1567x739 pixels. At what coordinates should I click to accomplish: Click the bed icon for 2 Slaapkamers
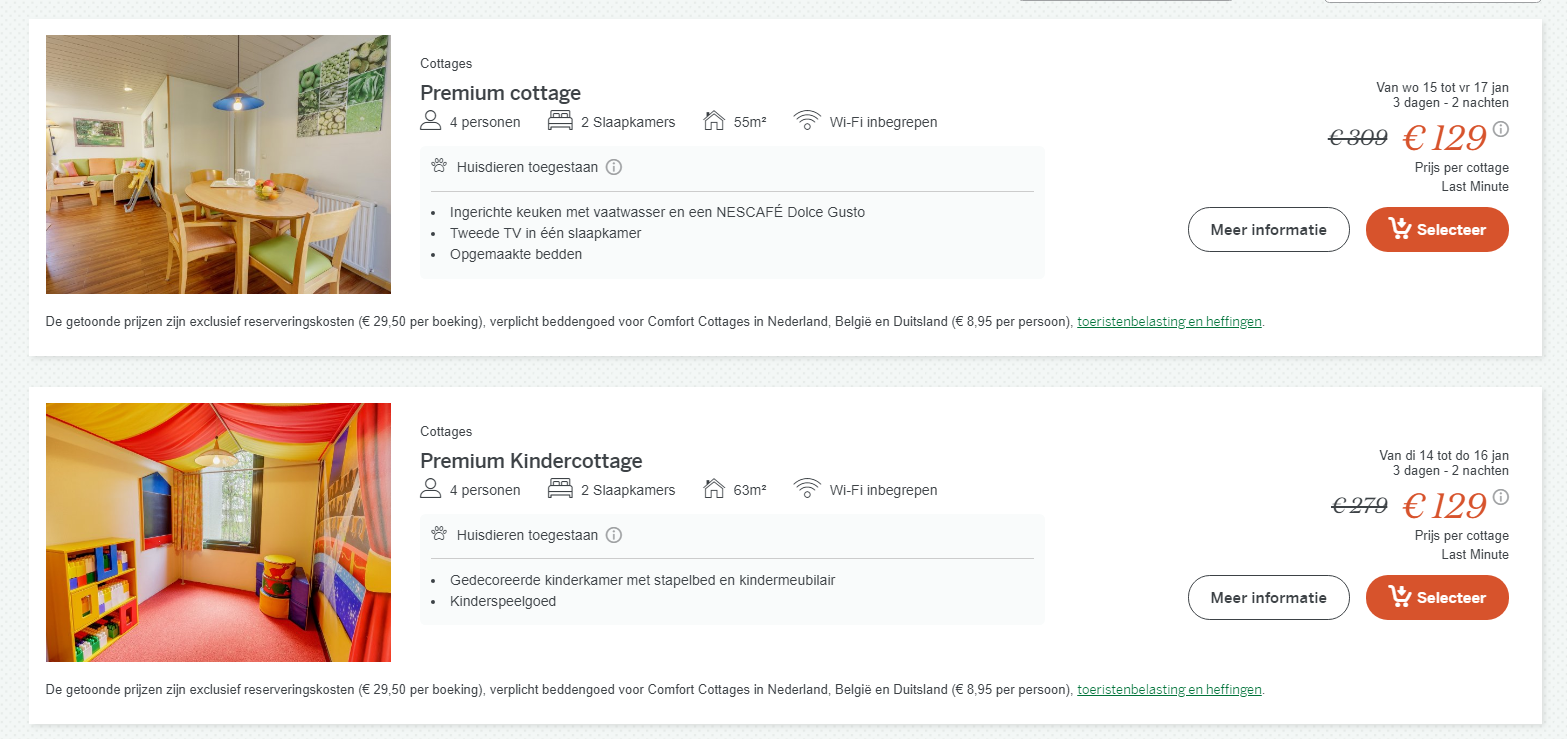tap(559, 120)
